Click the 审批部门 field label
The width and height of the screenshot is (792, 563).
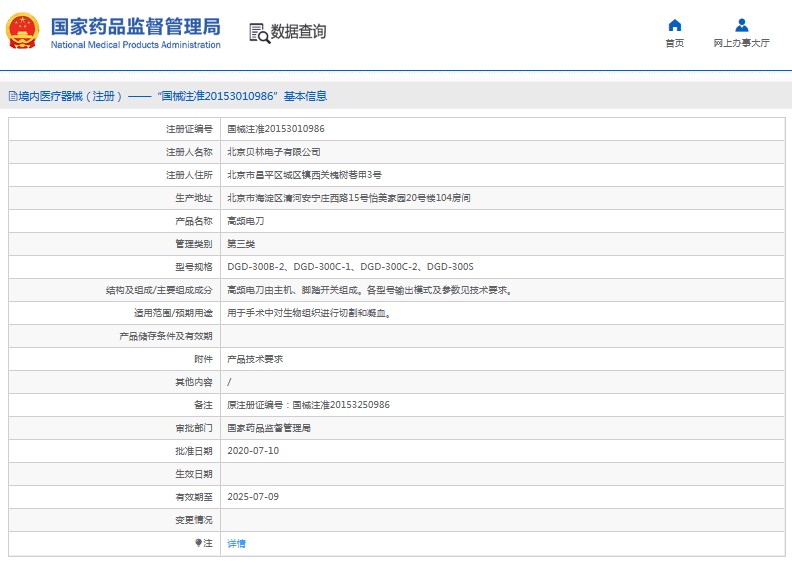click(194, 428)
